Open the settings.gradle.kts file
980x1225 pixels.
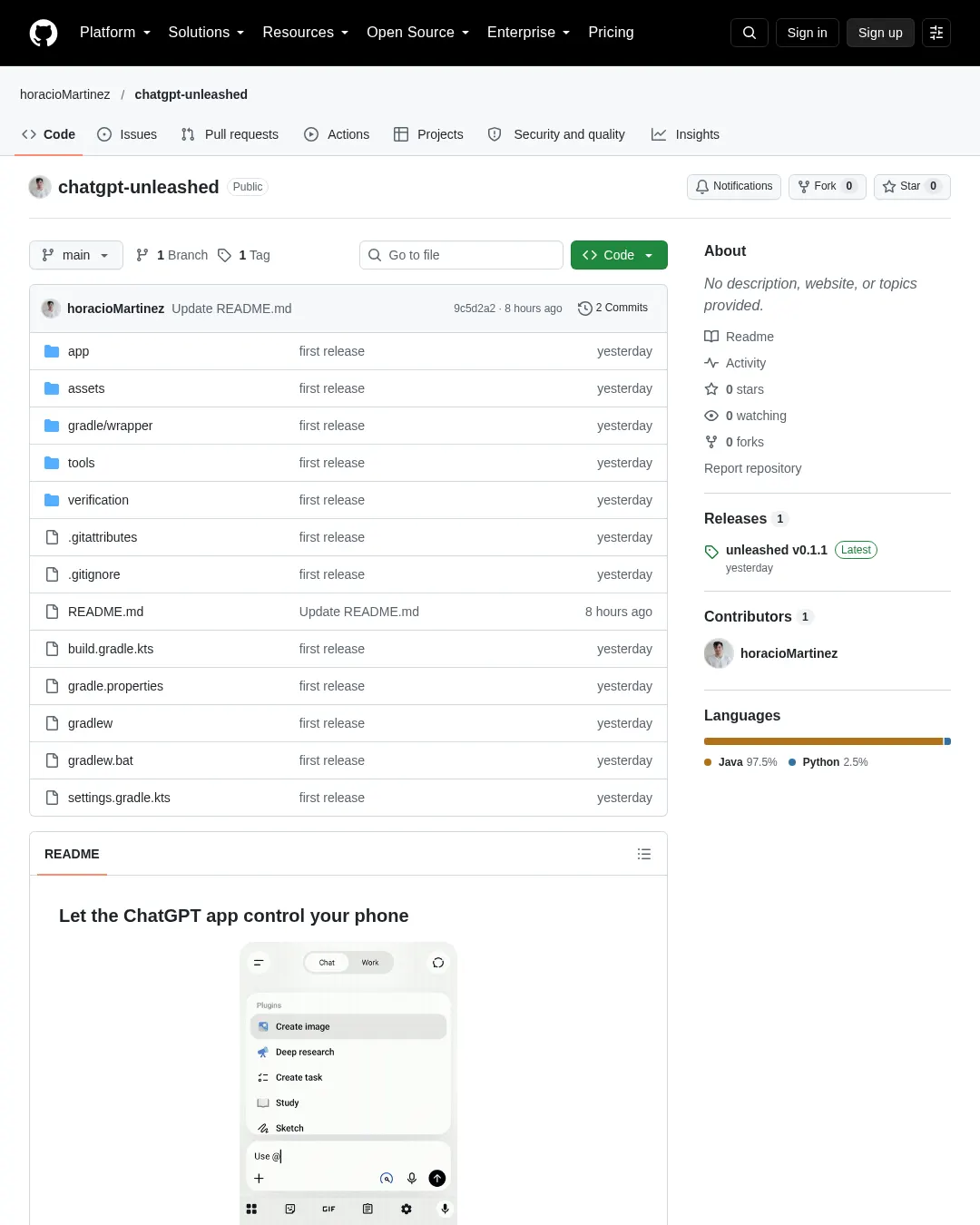tap(119, 798)
